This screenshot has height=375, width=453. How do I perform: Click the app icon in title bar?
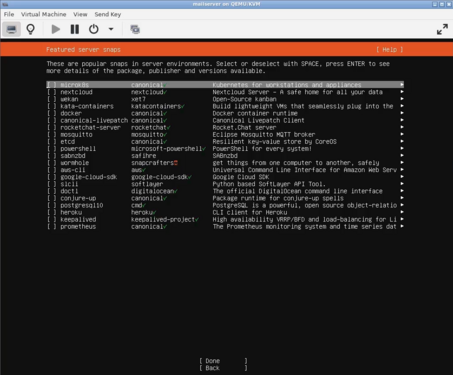click(x=4, y=4)
